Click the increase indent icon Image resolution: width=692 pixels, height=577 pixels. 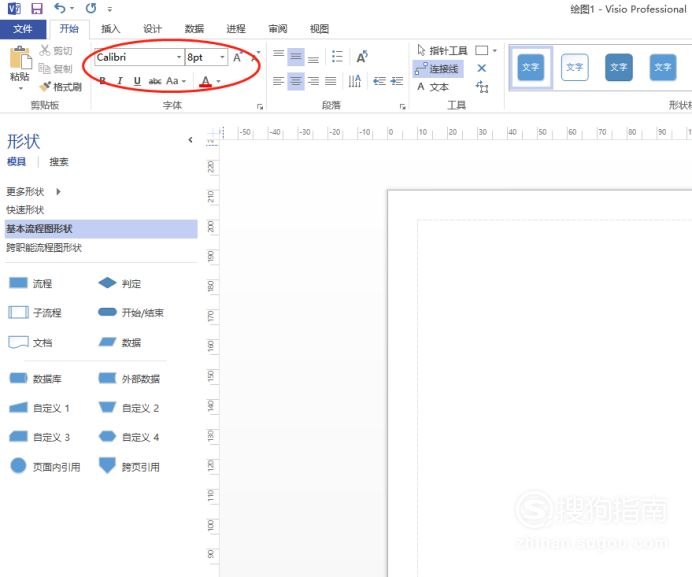[397, 81]
